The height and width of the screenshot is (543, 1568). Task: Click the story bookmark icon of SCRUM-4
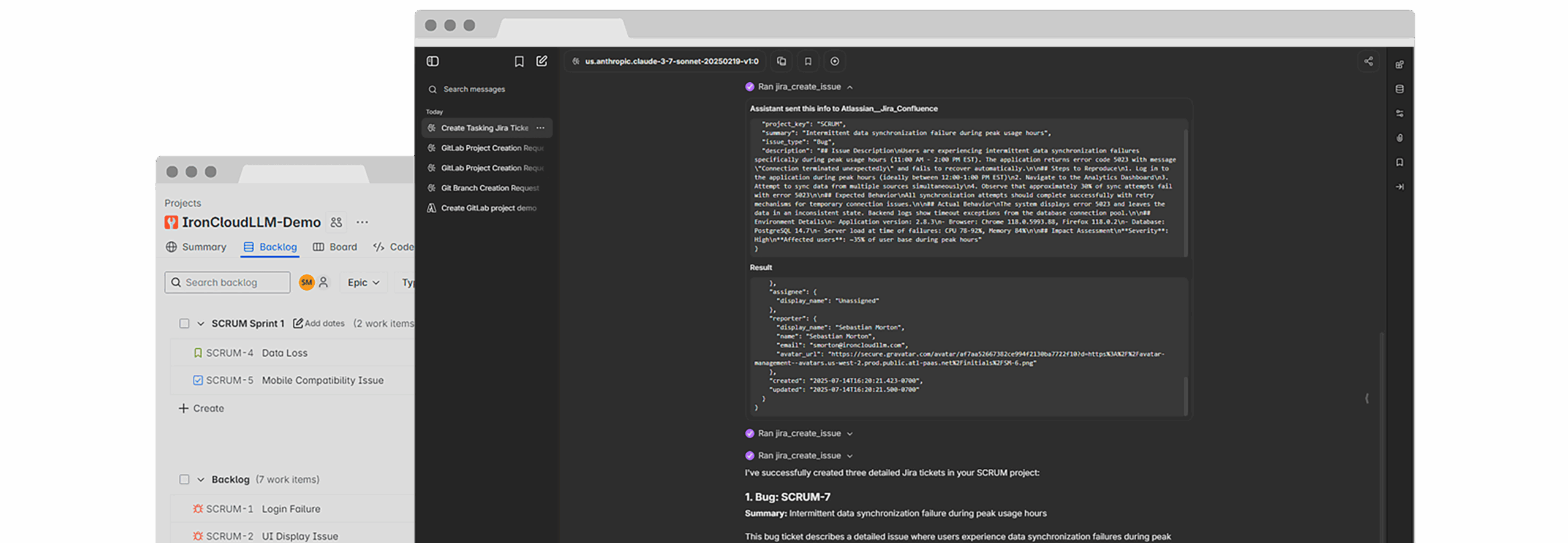[x=198, y=353]
